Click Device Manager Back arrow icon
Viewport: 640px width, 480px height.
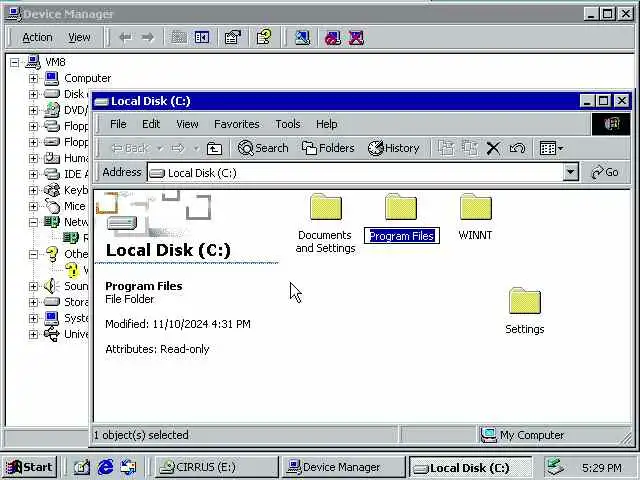(125, 38)
